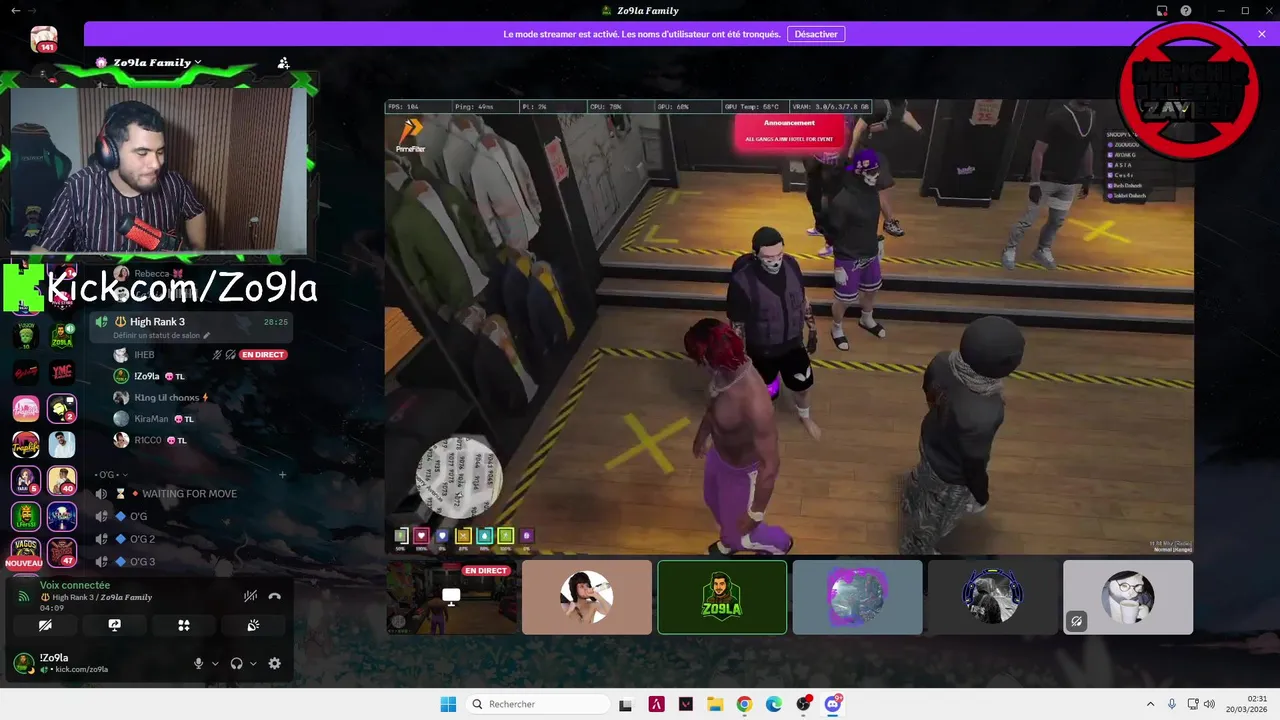Add a channel to O'G category
Viewport: 1280px width, 720px height.
(x=283, y=474)
